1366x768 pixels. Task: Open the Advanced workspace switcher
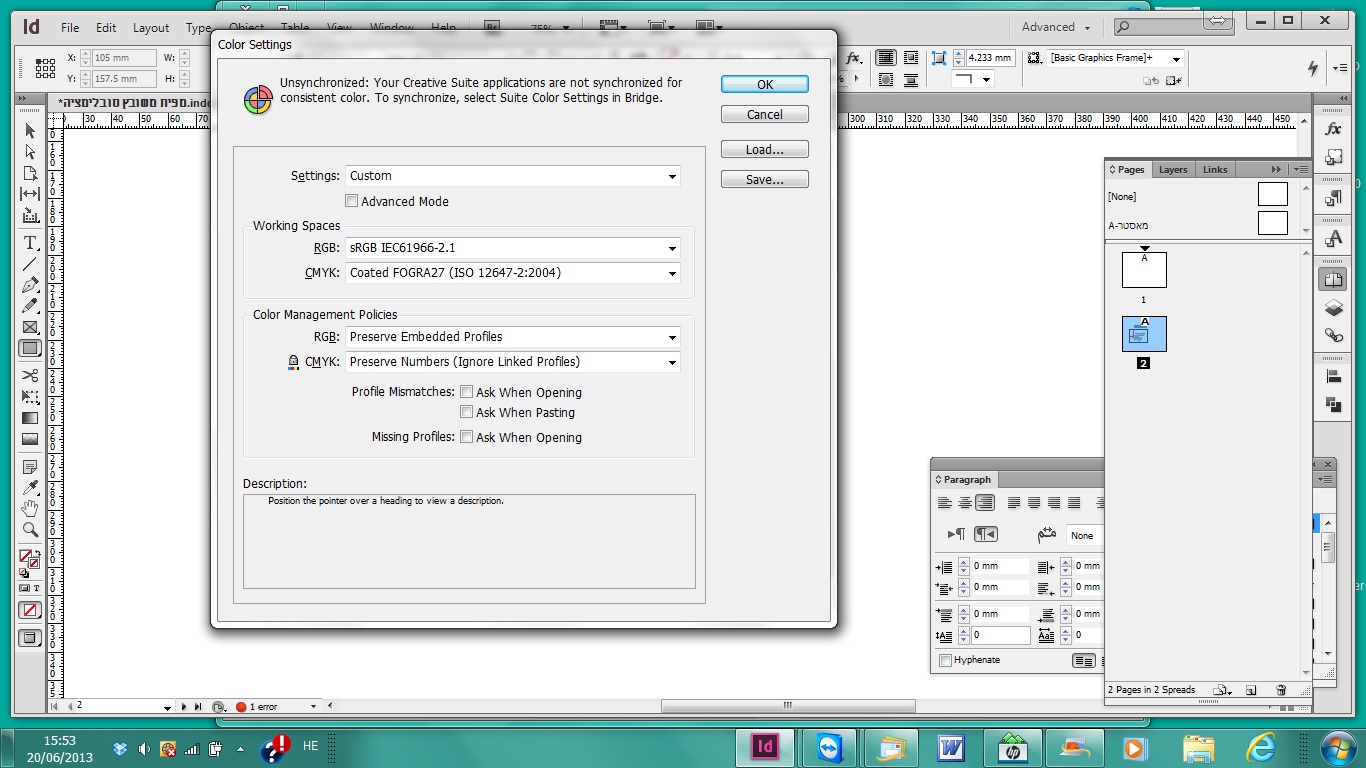tap(1056, 27)
